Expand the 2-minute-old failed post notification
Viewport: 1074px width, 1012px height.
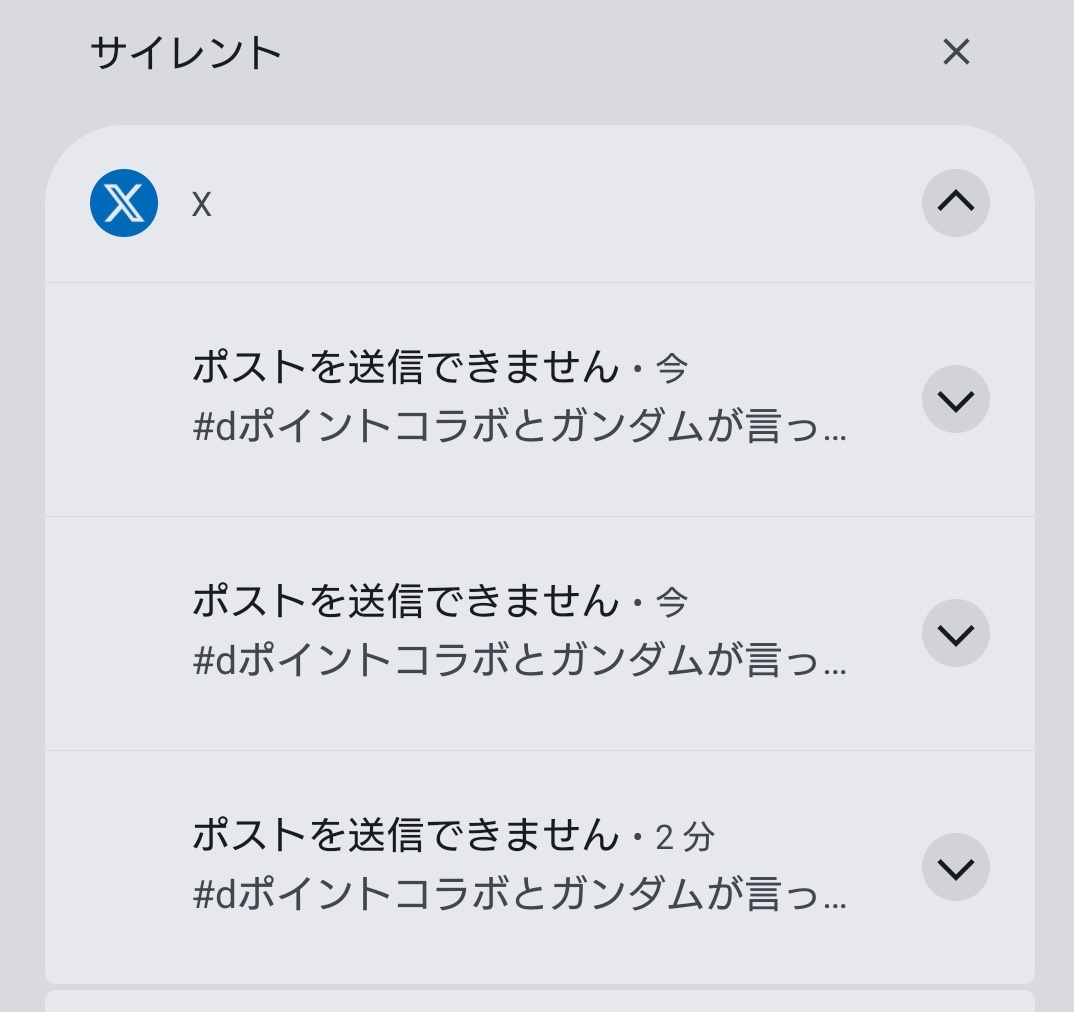click(x=956, y=867)
